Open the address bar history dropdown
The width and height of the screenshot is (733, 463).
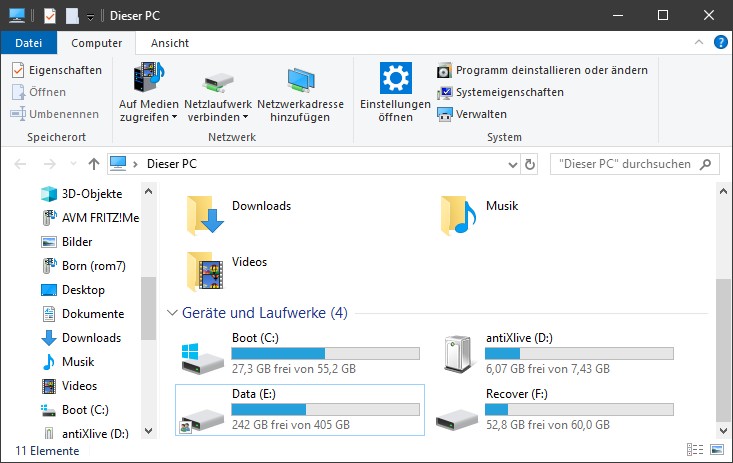513,165
